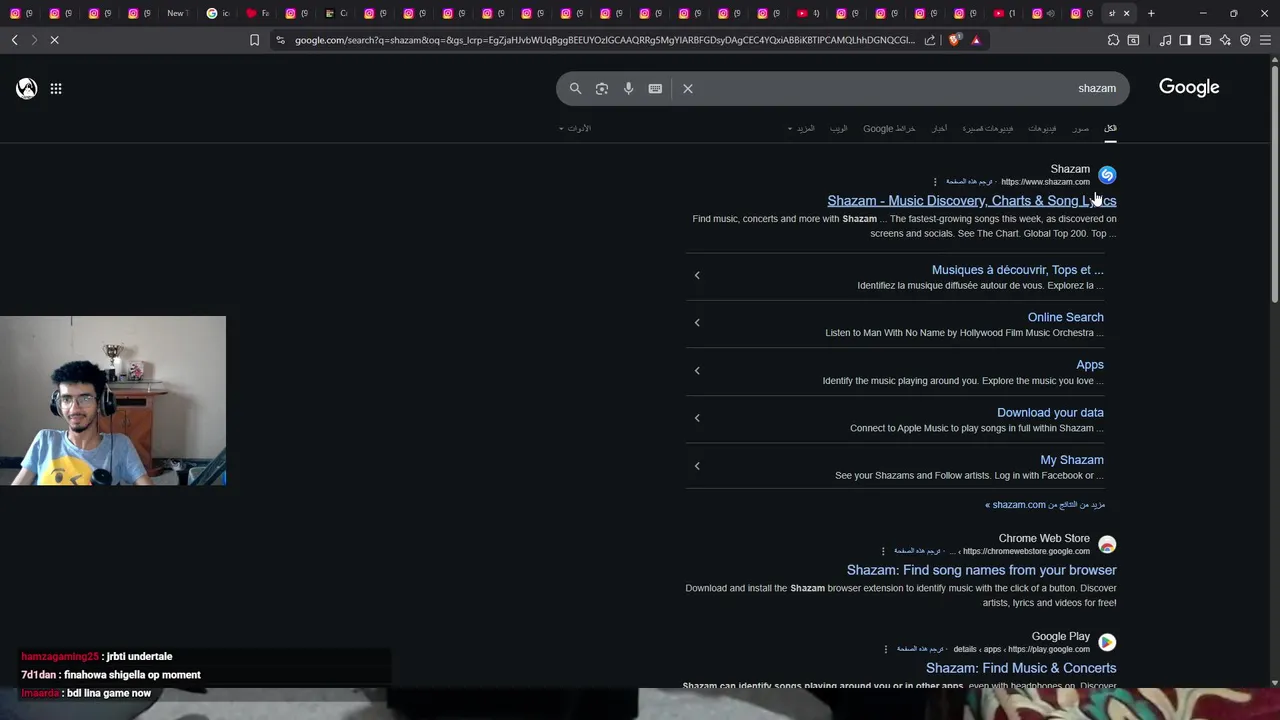Expand the Apps sitelink chevron
This screenshot has width=1280, height=720.
tap(697, 371)
